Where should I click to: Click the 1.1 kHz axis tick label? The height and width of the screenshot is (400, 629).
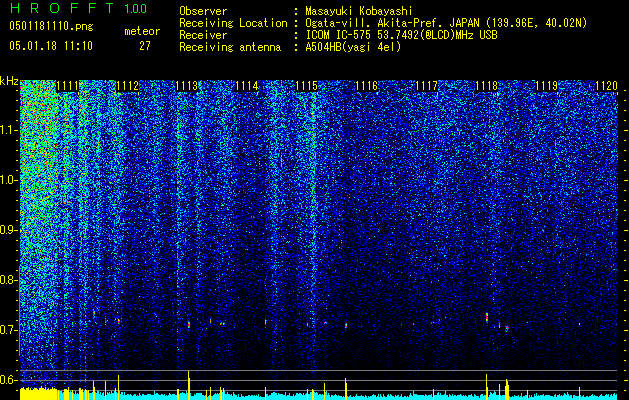(9, 130)
